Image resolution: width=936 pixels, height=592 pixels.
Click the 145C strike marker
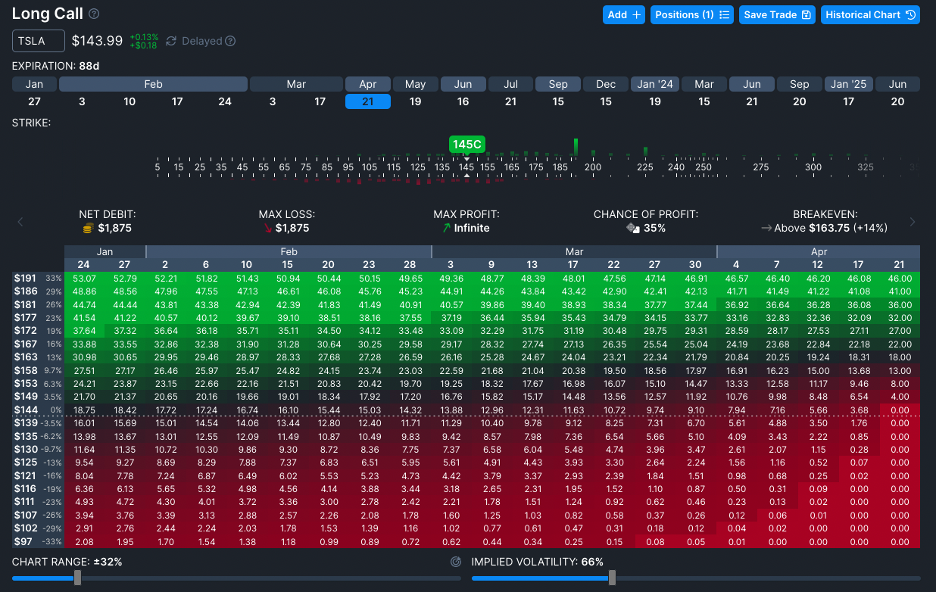tap(467, 144)
